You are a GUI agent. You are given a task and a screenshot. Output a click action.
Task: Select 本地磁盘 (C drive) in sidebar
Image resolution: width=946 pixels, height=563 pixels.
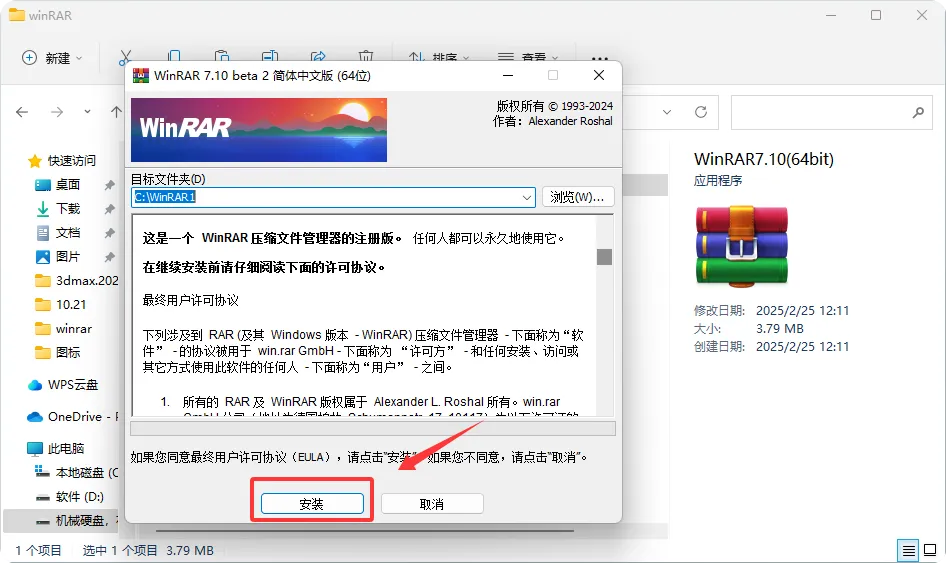(77, 472)
